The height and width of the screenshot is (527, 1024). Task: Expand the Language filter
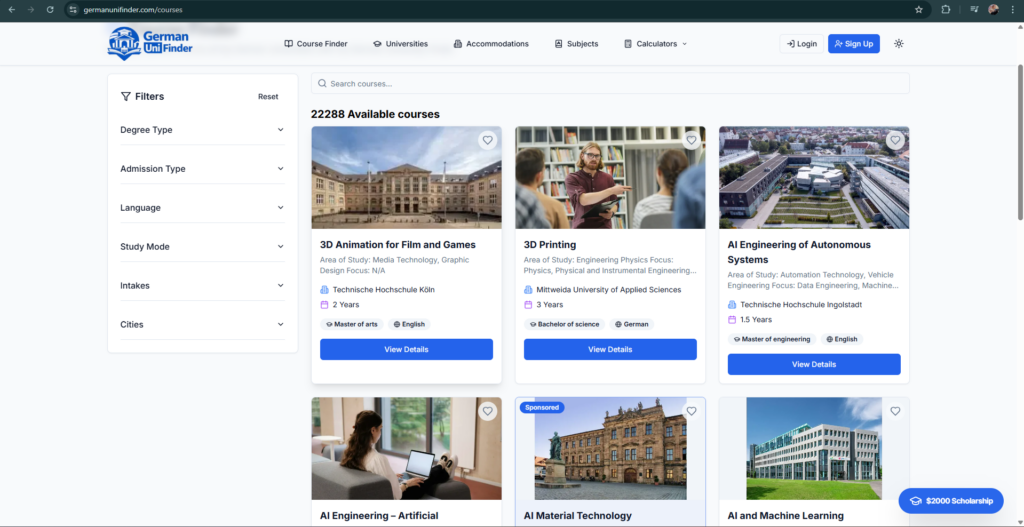pyautogui.click(x=202, y=208)
